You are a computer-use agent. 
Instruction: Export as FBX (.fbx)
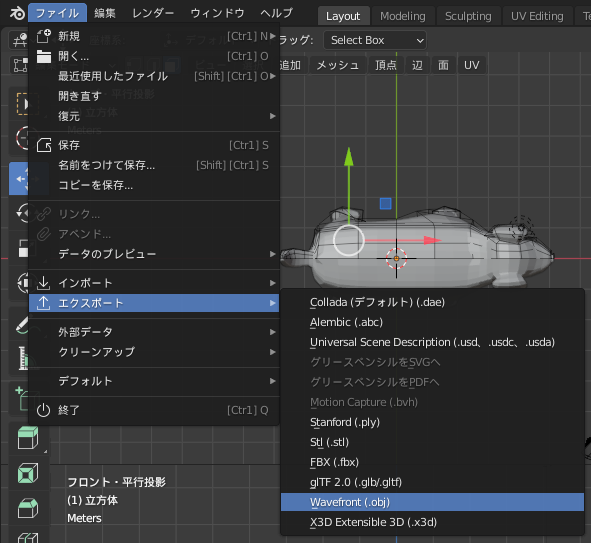432,462
